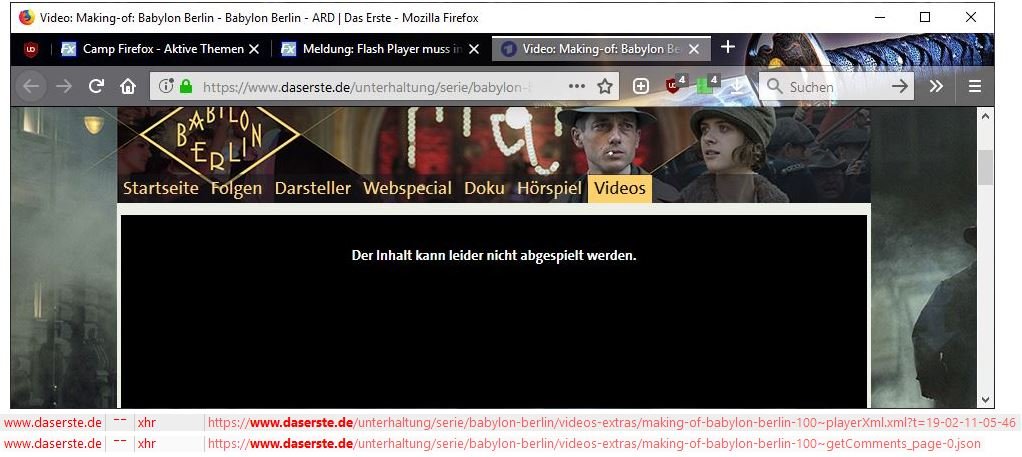
Task: Click the getComments_page-0.json request URL
Action: [x=594, y=444]
